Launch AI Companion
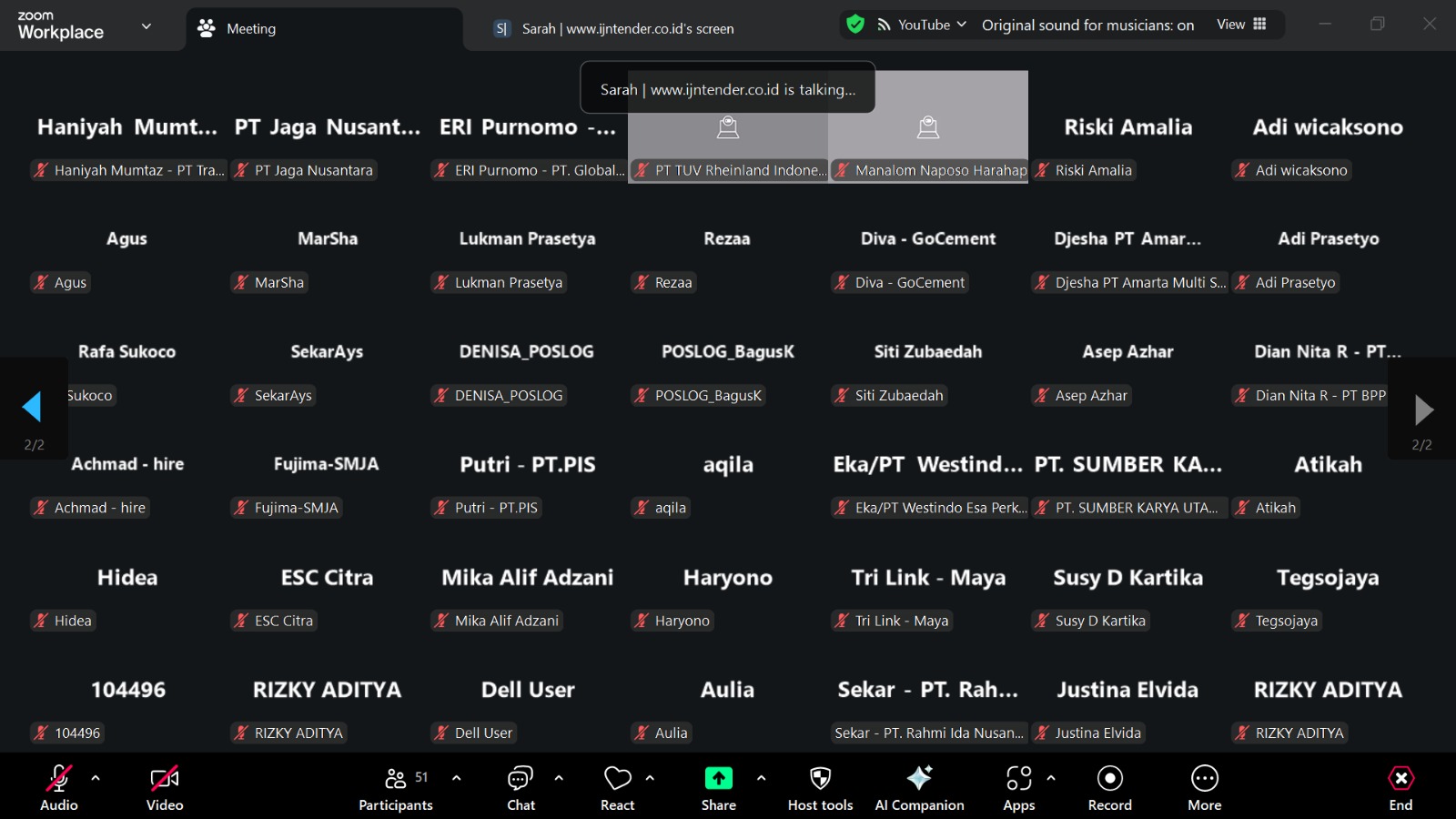The width and height of the screenshot is (1456, 819). [x=919, y=788]
